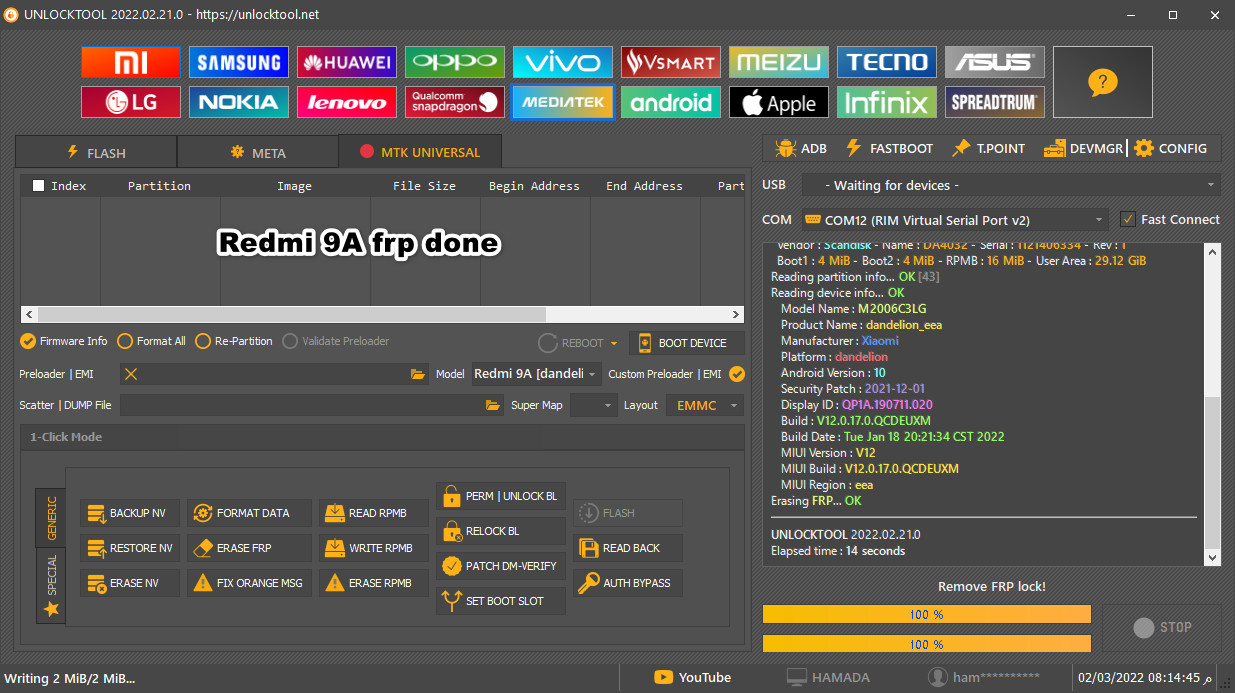Browse for Preloader file folder icon
The image size is (1235, 693).
[418, 374]
